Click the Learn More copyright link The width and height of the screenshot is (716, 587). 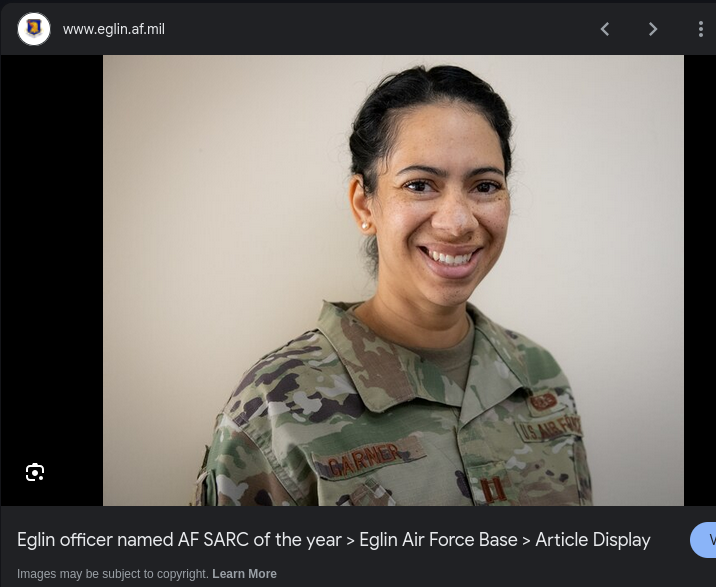click(244, 574)
